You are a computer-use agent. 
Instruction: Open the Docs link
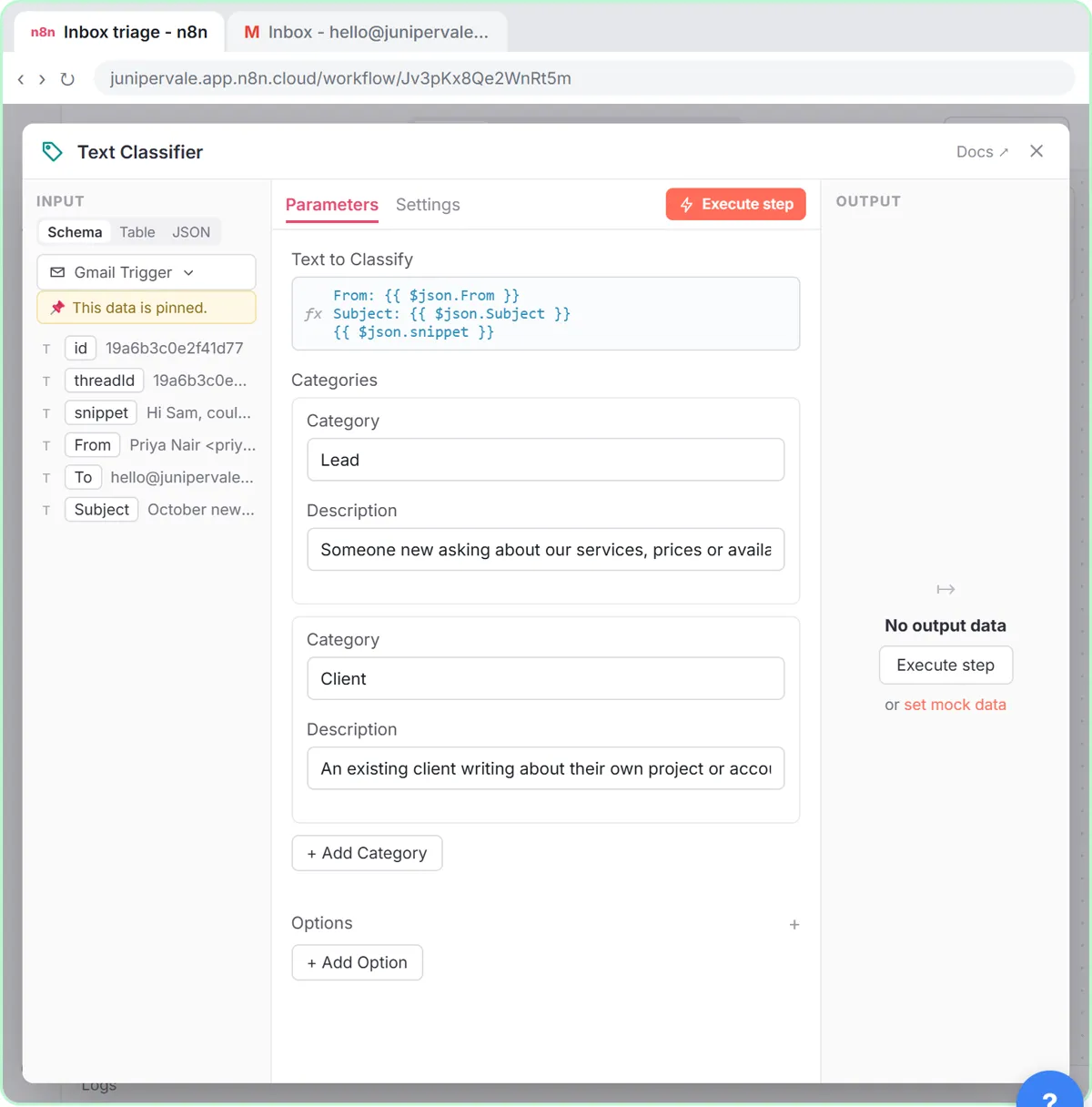pyautogui.click(x=982, y=152)
